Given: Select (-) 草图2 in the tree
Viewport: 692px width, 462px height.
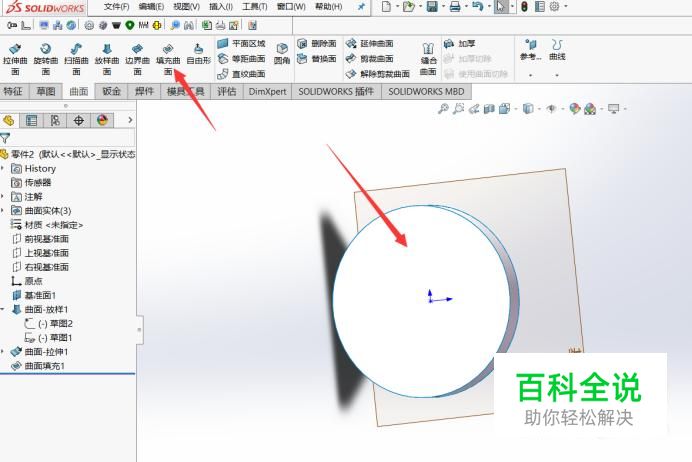Looking at the screenshot, I should pyautogui.click(x=49, y=323).
